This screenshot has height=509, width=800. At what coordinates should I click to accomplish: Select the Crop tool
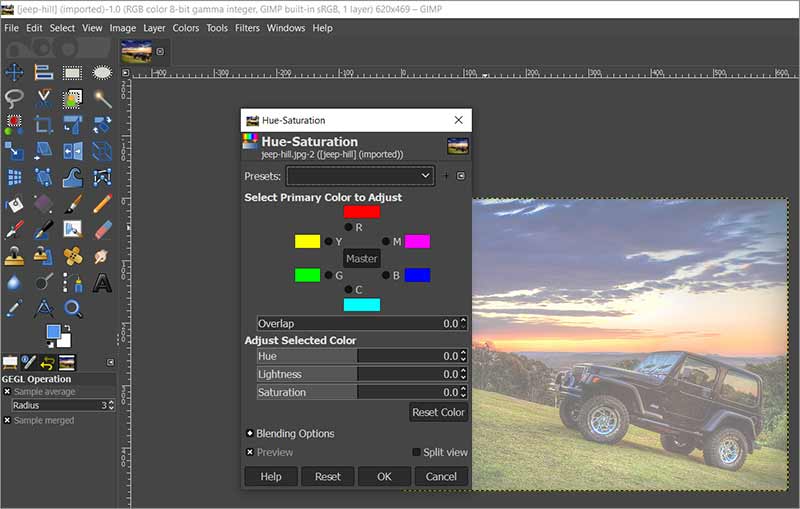(x=43, y=124)
